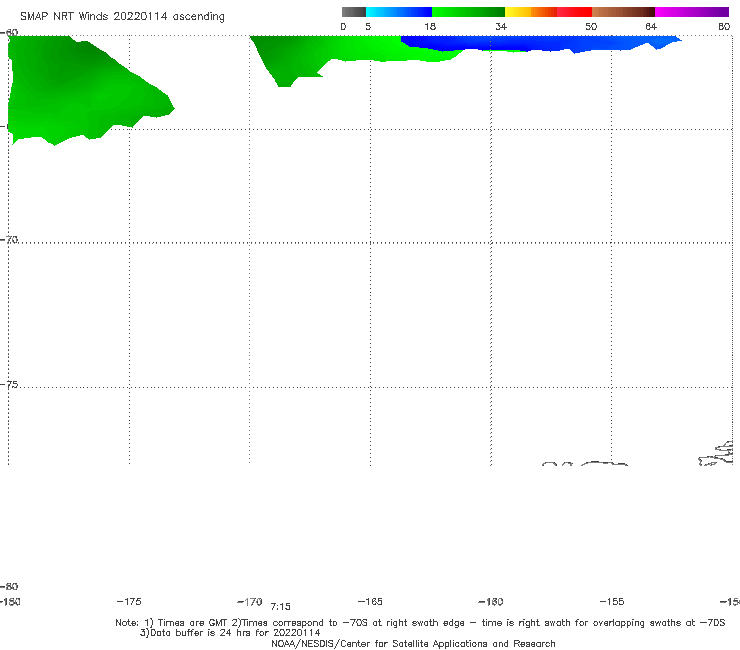Click the longitude label '-160'
Screen dimensions: 740x650
coord(491,602)
